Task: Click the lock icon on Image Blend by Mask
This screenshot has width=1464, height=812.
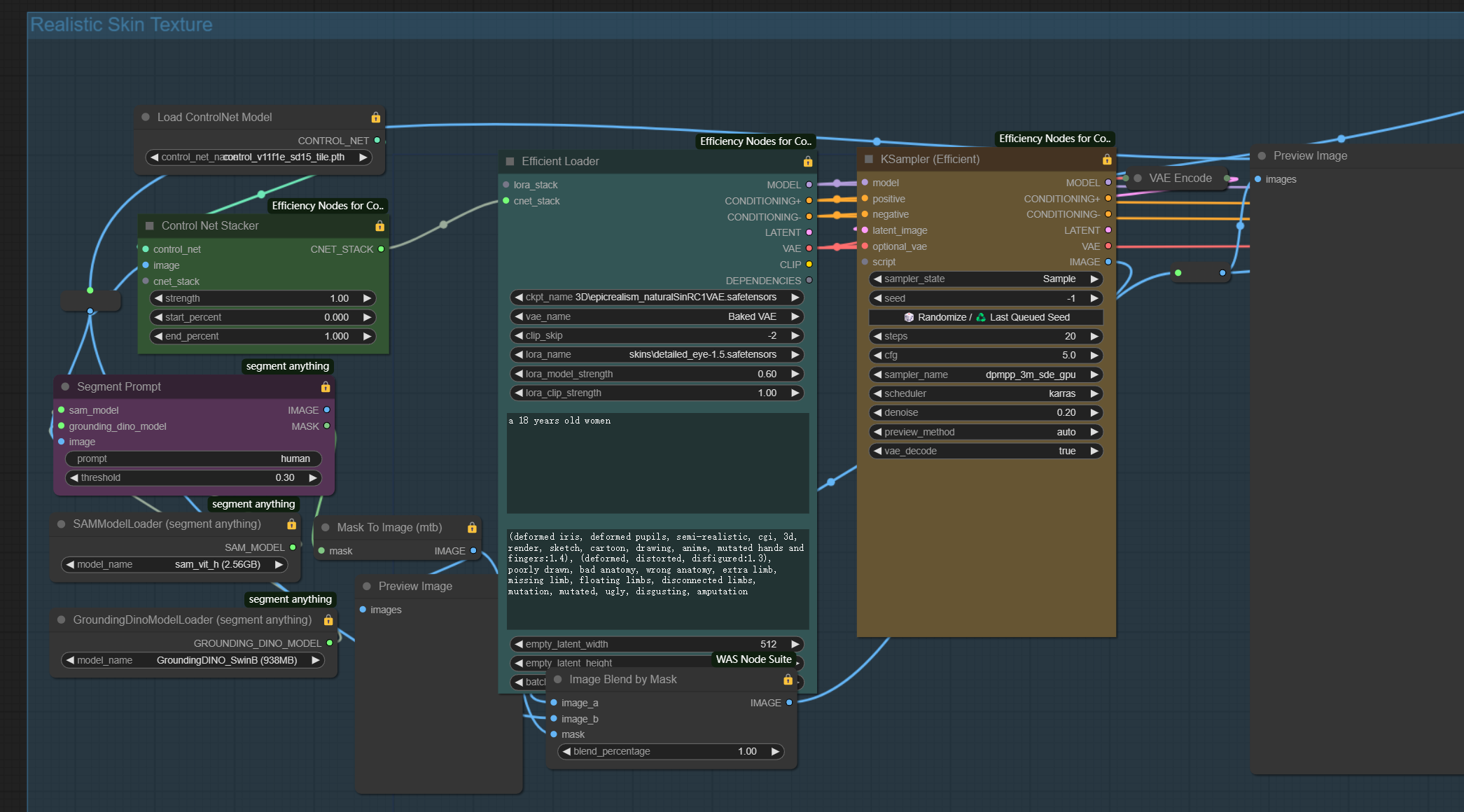Action: [788, 680]
